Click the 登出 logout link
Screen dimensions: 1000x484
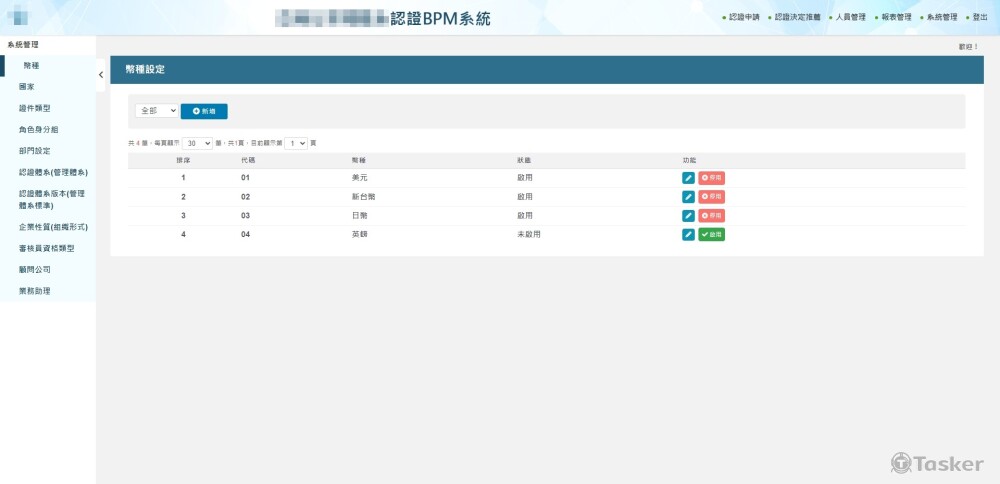(x=979, y=17)
